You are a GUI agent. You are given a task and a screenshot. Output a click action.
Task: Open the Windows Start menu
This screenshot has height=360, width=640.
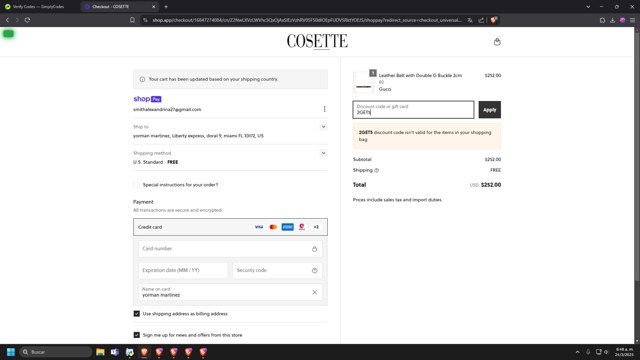pyautogui.click(x=11, y=352)
